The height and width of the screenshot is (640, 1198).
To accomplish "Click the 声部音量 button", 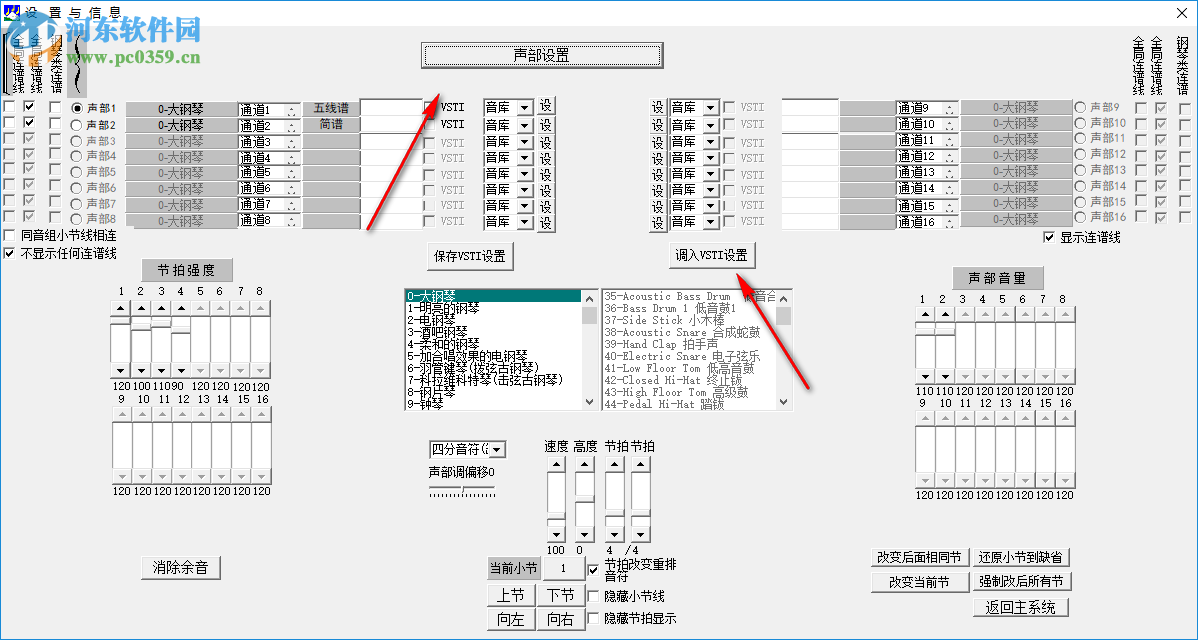I will (x=997, y=278).
